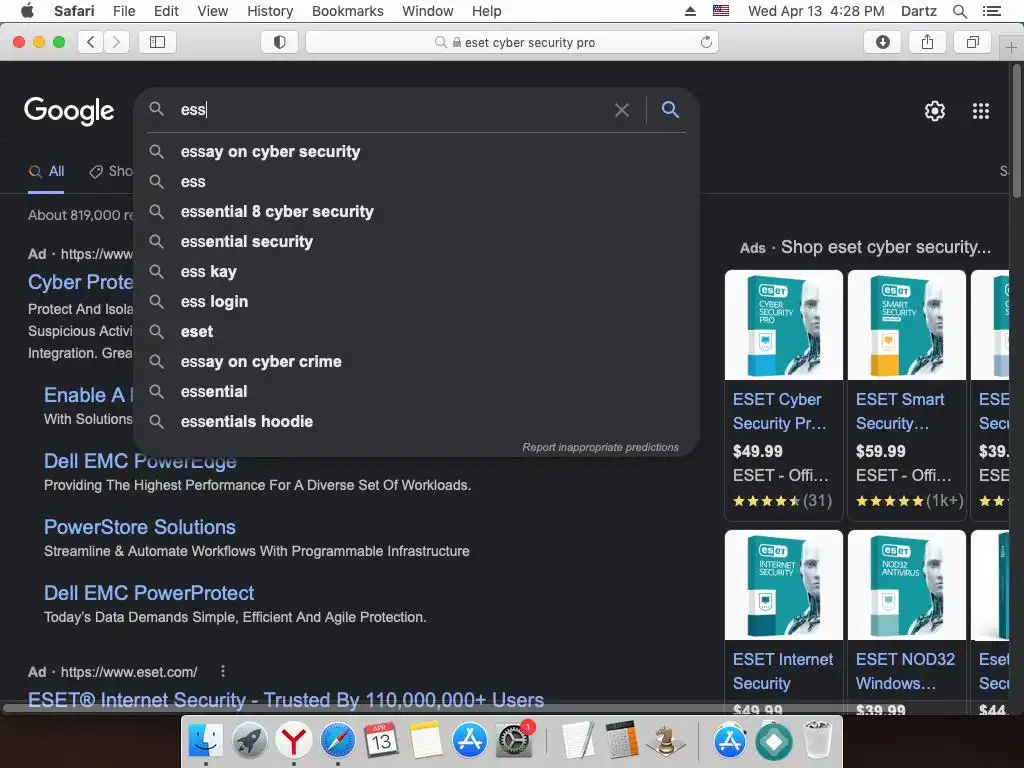
Task: Switch to Safari in the Dock
Action: pyautogui.click(x=338, y=741)
